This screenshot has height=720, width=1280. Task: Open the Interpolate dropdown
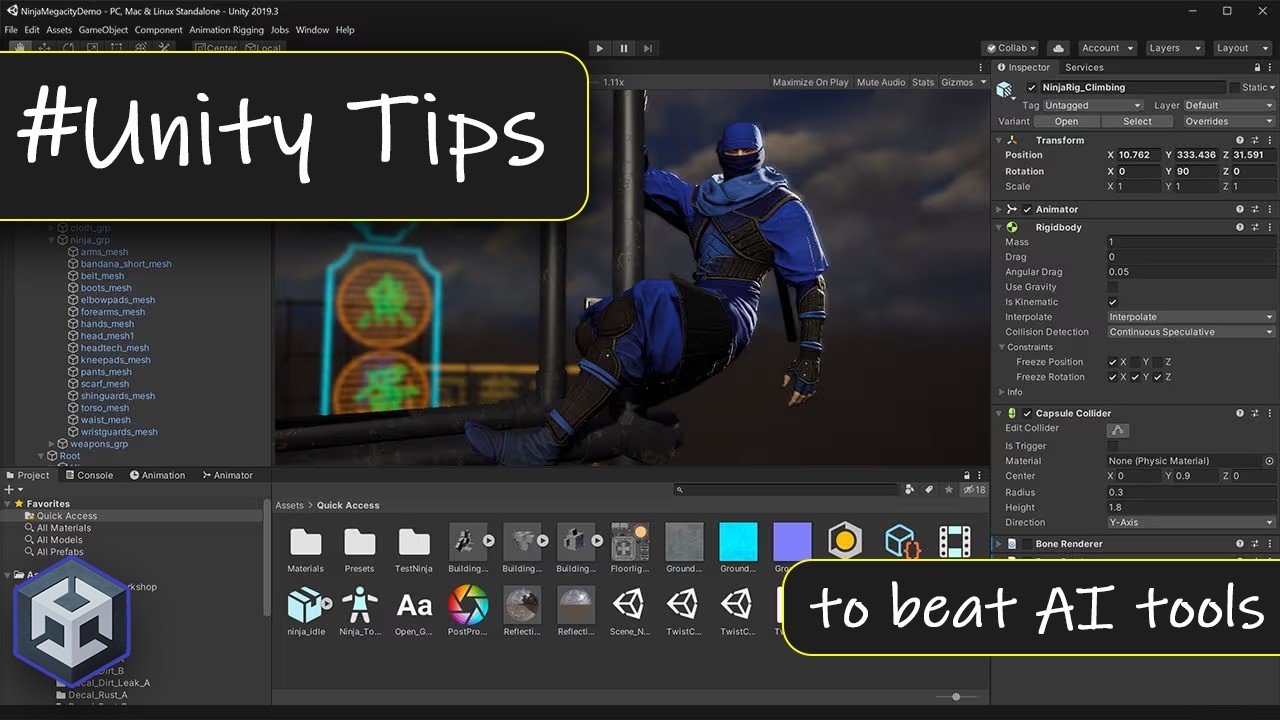tap(1191, 317)
